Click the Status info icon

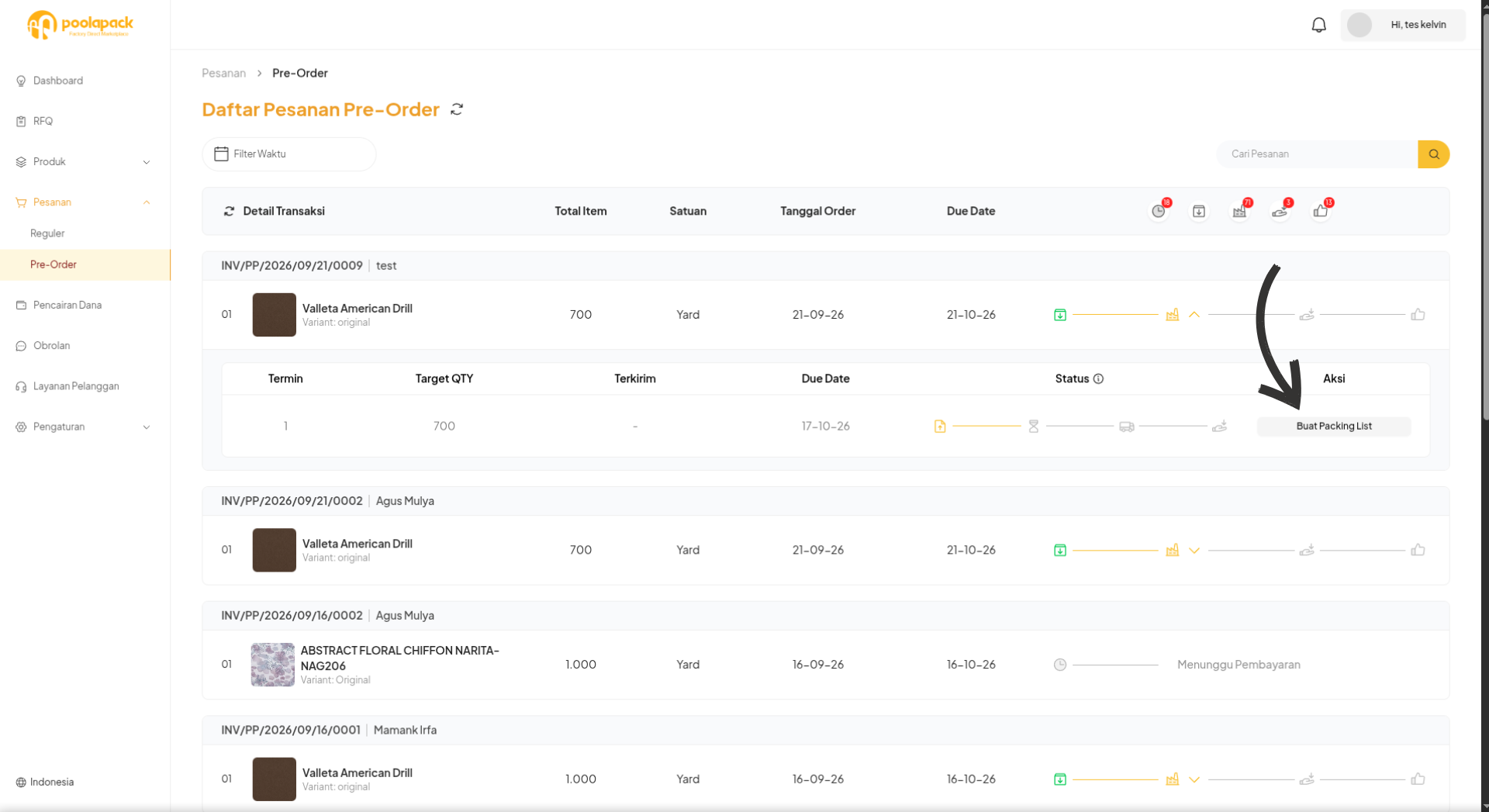pos(1098,378)
